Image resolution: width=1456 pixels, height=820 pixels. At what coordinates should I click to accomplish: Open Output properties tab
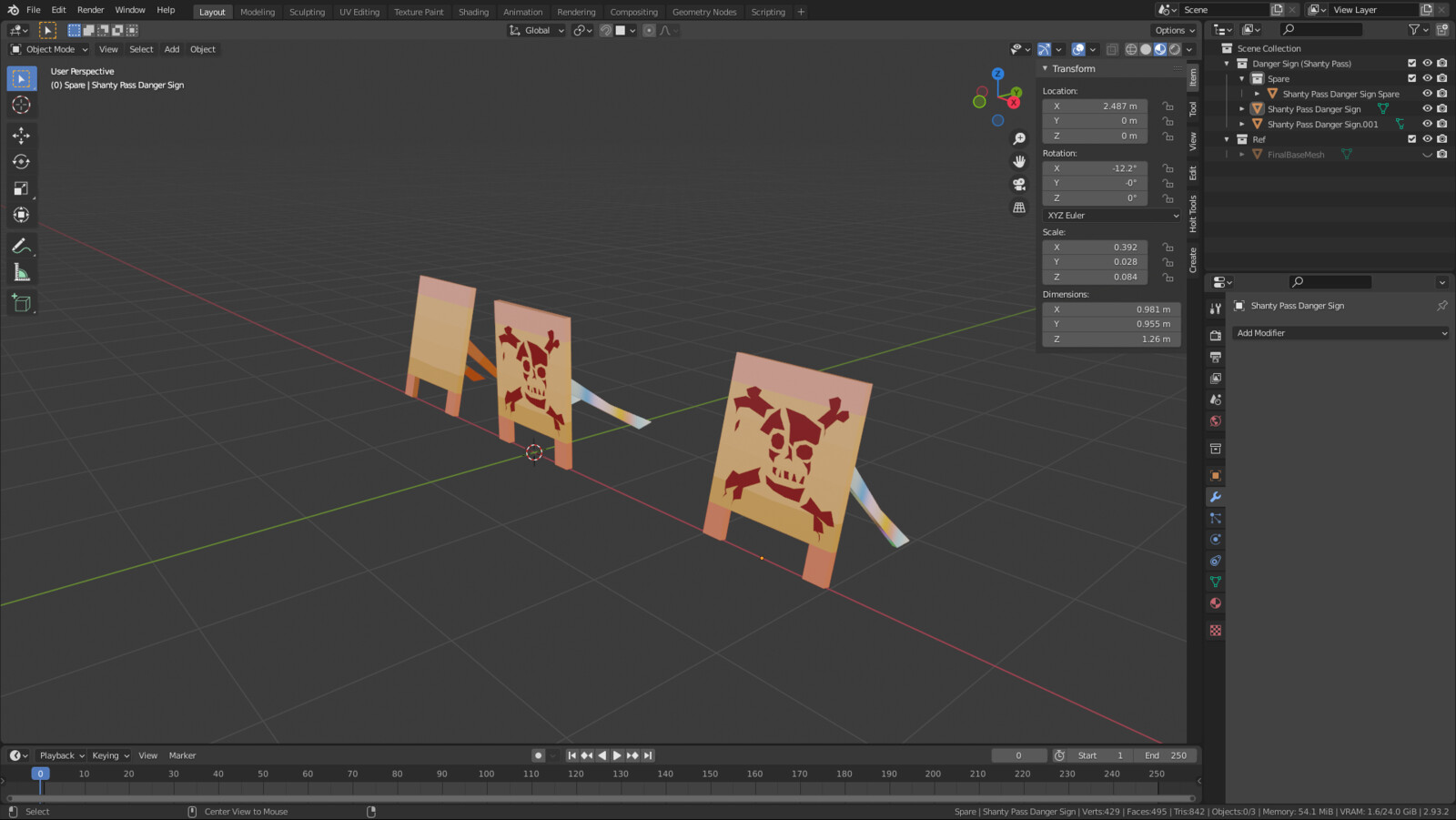[x=1215, y=357]
